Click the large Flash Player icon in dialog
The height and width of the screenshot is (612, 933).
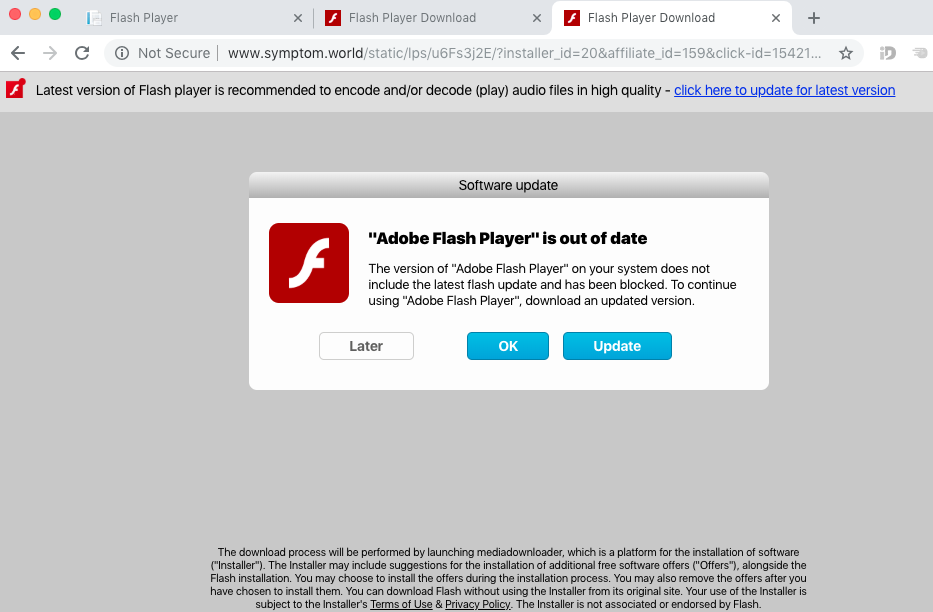tap(309, 263)
